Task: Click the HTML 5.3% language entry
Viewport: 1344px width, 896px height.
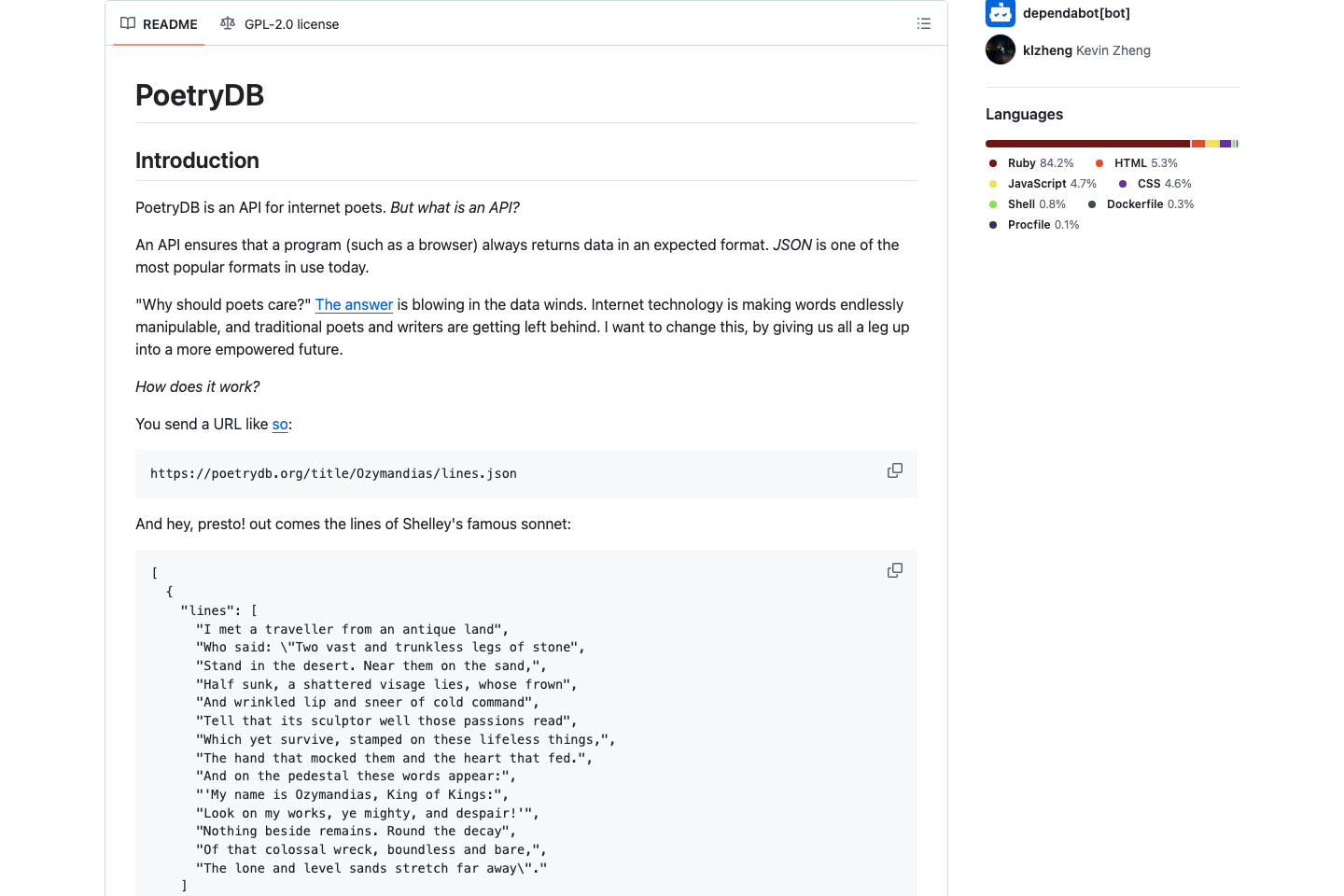Action: [x=1145, y=162]
